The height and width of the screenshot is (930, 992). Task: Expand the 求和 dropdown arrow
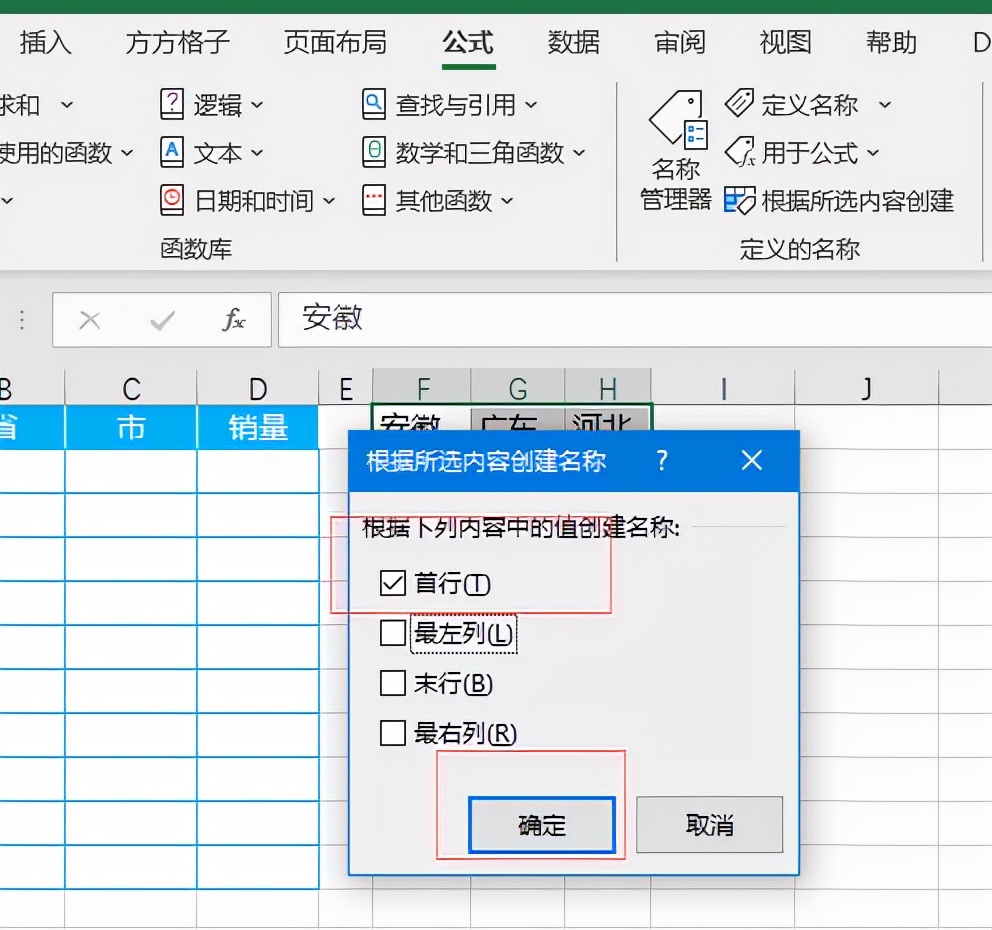(x=66, y=105)
